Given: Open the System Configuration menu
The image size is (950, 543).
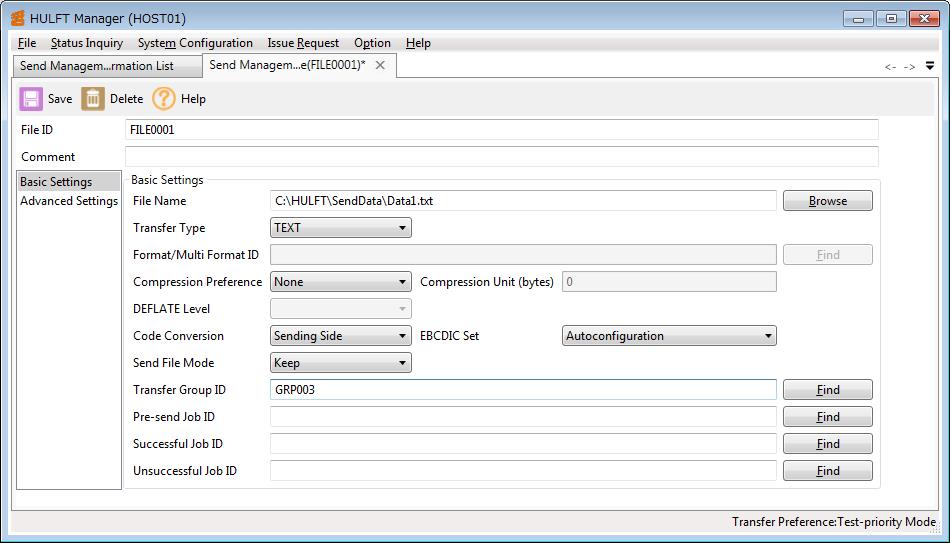Looking at the screenshot, I should 195,43.
